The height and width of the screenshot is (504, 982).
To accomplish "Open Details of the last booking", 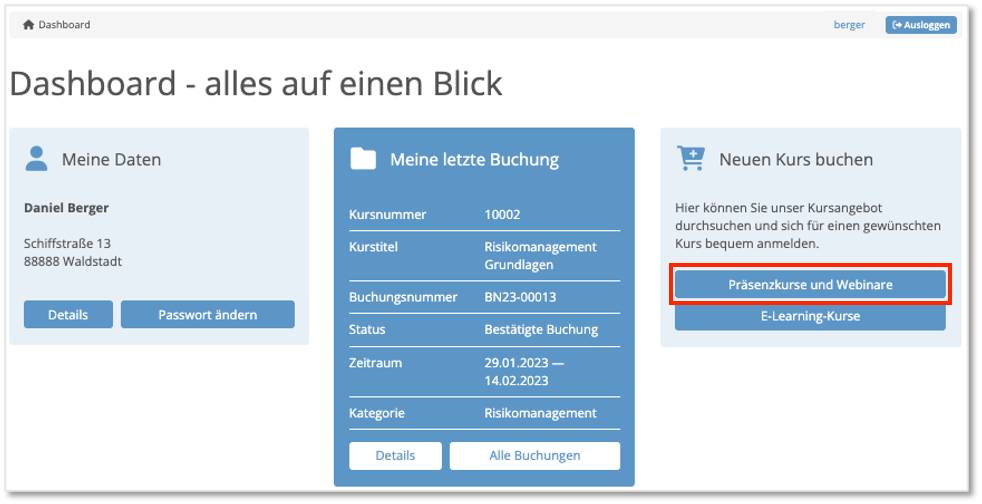I will [x=395, y=456].
